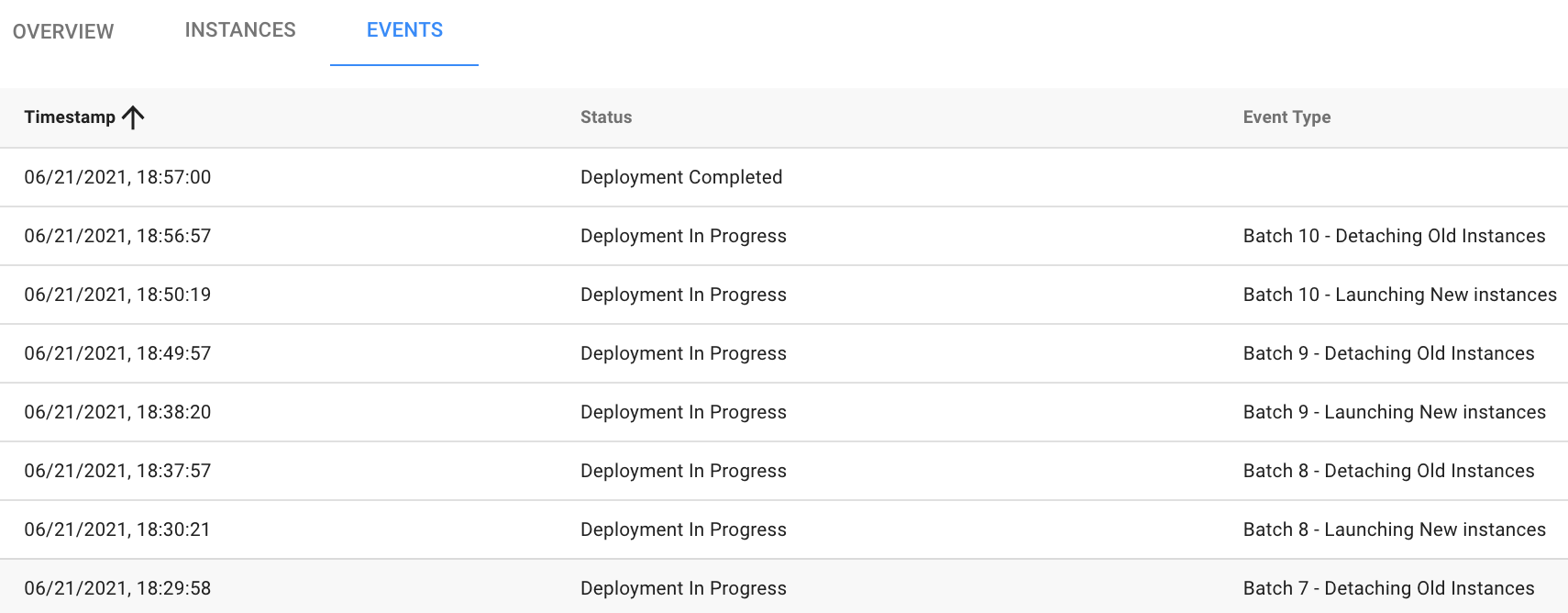Click the 18:56:57 timestamp cell
The image size is (1568, 613).
[117, 236]
